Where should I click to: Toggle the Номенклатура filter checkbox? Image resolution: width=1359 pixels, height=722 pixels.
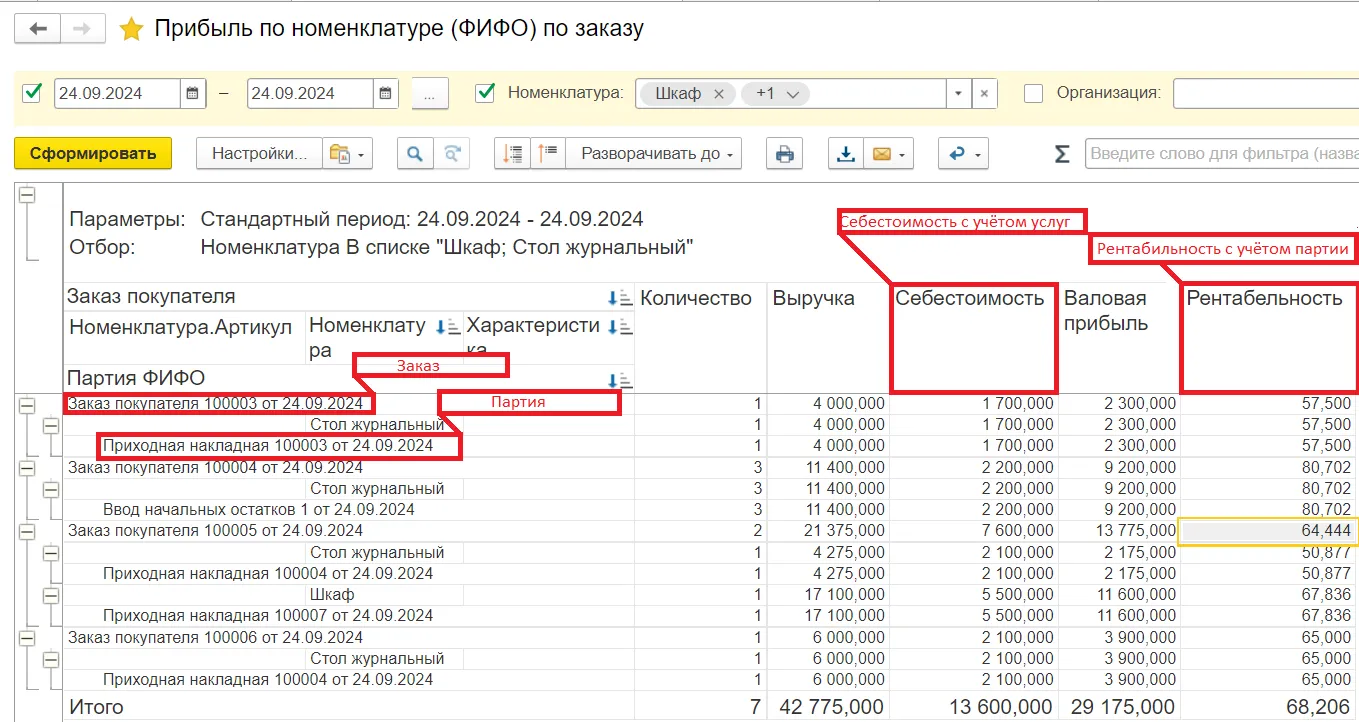485,92
